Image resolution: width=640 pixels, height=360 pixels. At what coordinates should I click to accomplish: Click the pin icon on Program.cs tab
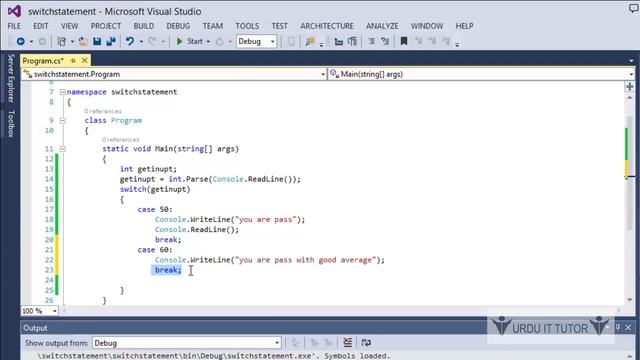click(73, 60)
